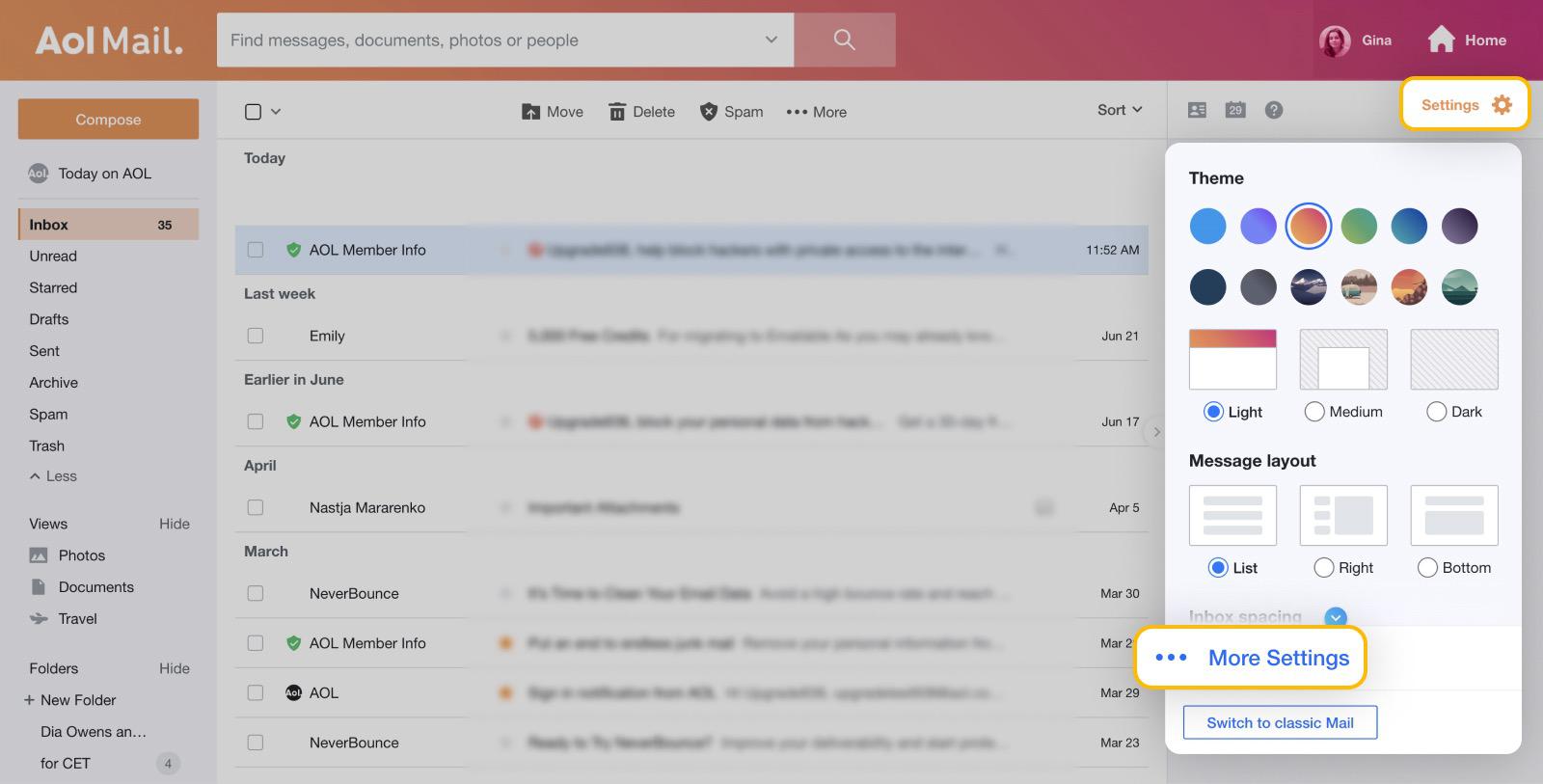Screen dimensions: 1543x784
Task: Check the NeverBounce Mar 30 email
Action: (x=256, y=593)
